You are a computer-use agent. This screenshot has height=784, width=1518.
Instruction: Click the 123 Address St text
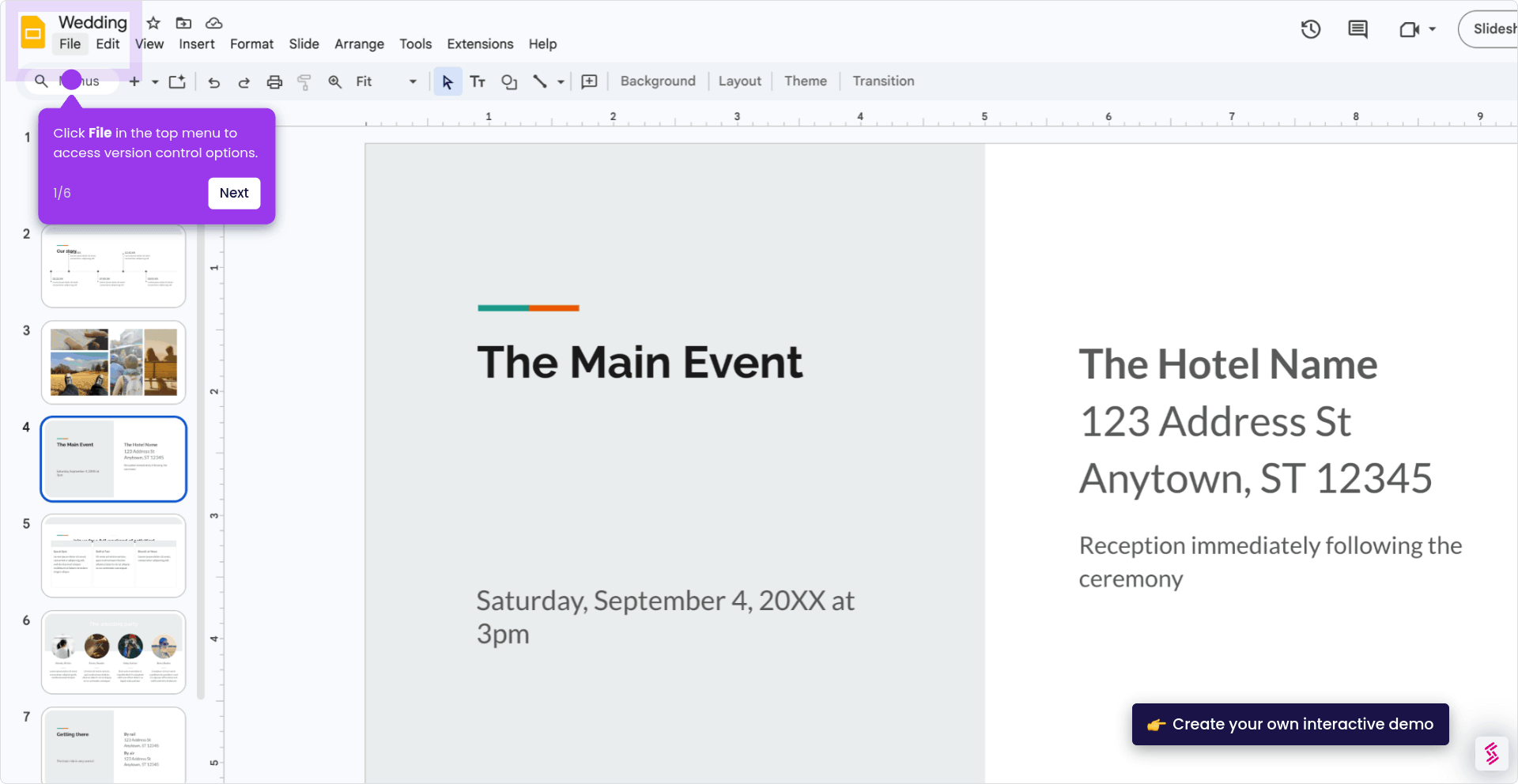(1216, 421)
